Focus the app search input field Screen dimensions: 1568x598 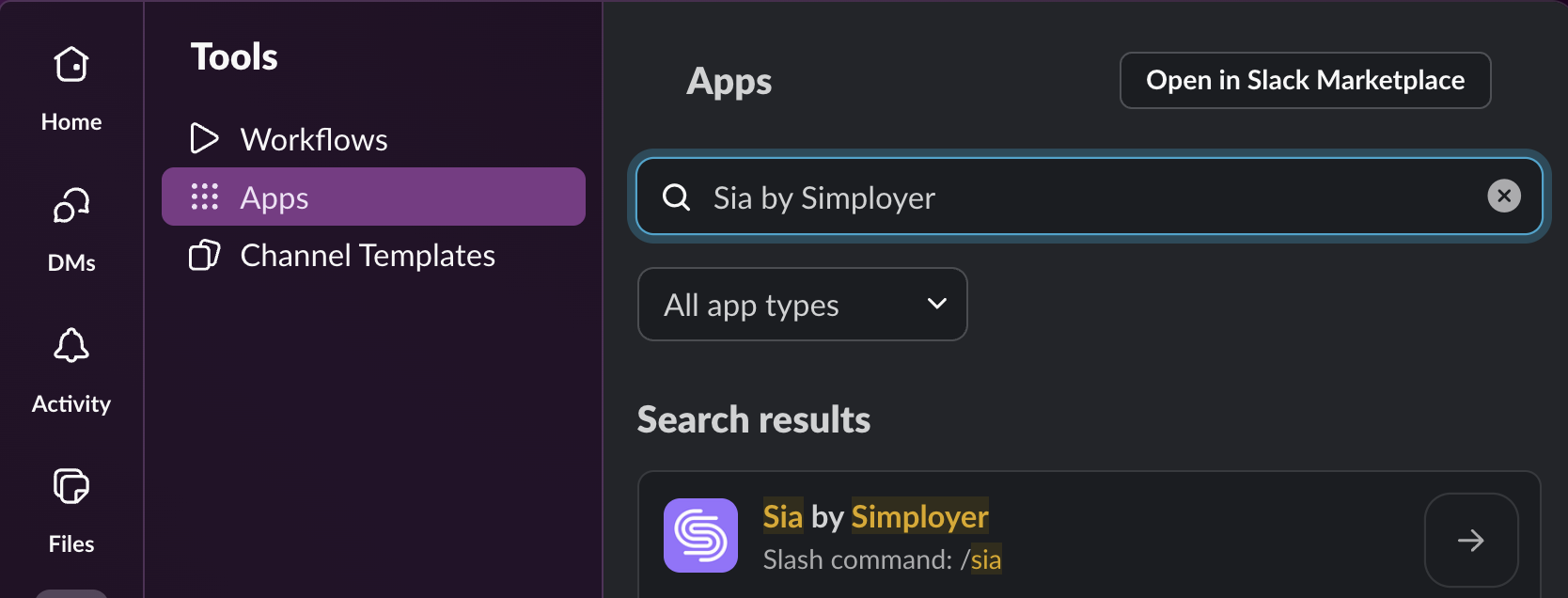(1090, 197)
